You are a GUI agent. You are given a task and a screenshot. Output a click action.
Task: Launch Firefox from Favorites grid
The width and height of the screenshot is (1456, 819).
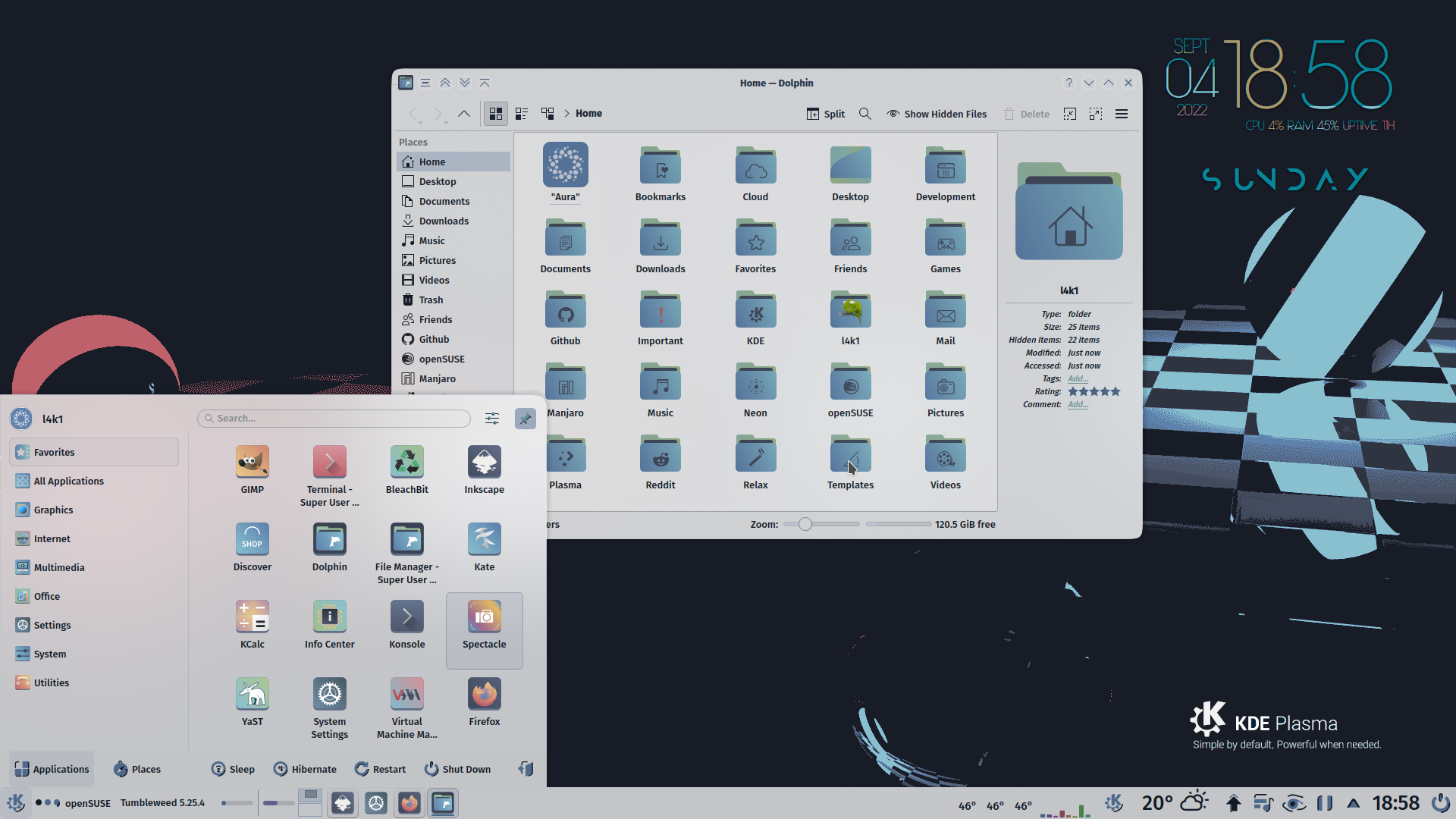point(485,702)
